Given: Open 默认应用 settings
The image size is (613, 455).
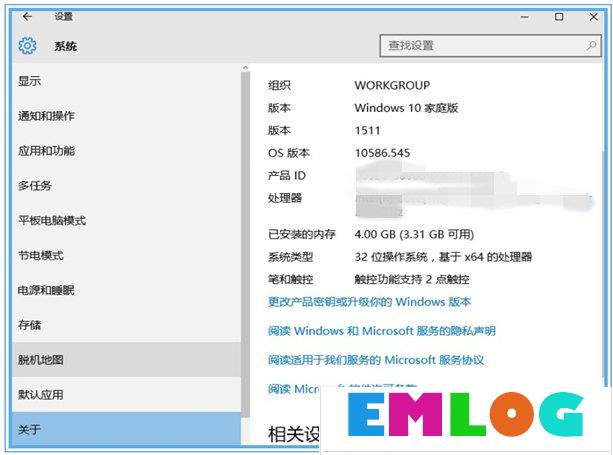Looking at the screenshot, I should [x=126, y=395].
